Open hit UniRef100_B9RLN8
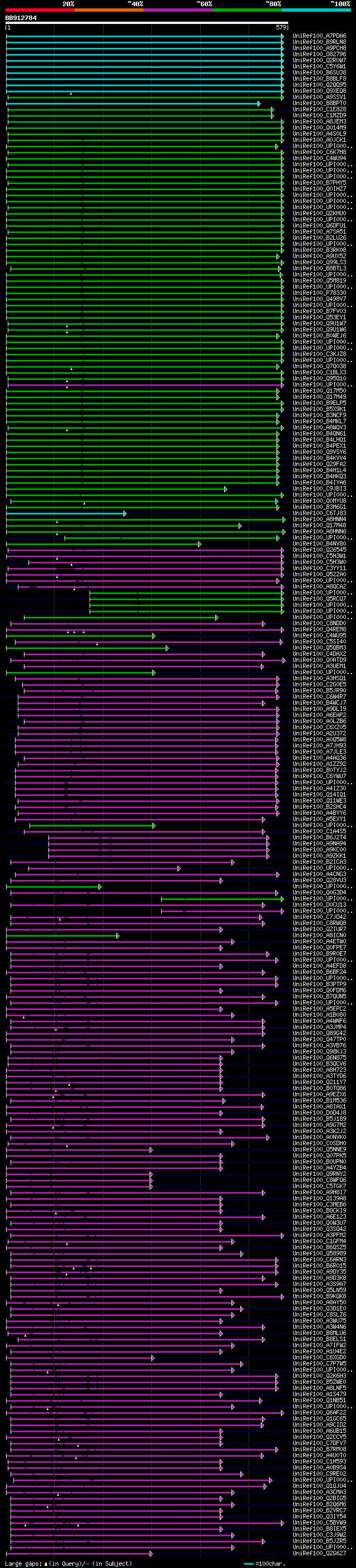The height and width of the screenshot is (1568, 356). 319,42
